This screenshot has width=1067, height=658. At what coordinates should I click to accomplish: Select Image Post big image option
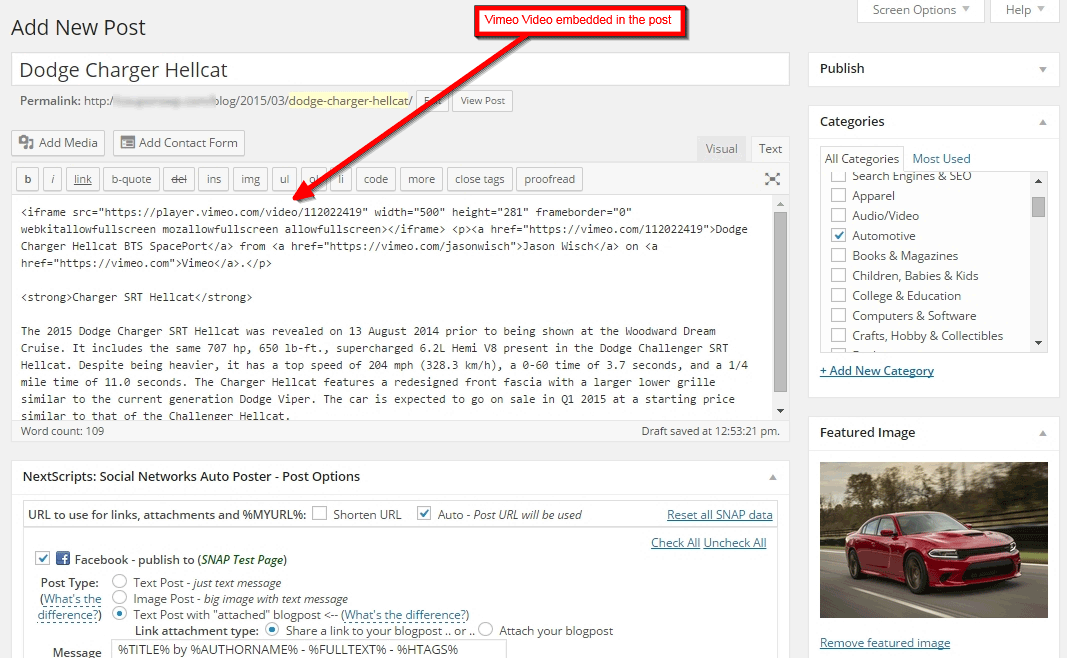click(120, 597)
